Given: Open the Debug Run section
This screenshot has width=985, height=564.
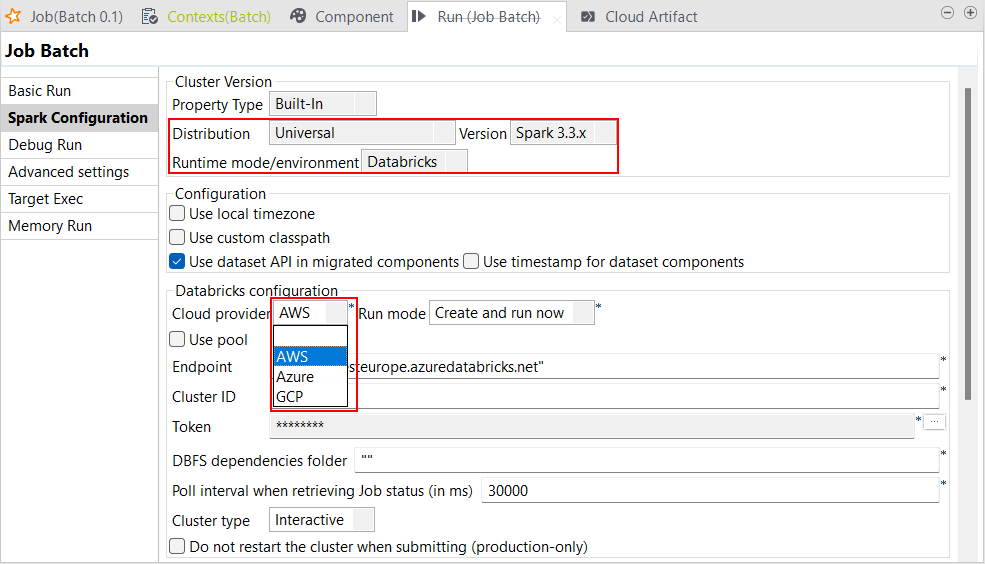Looking at the screenshot, I should pos(45,145).
